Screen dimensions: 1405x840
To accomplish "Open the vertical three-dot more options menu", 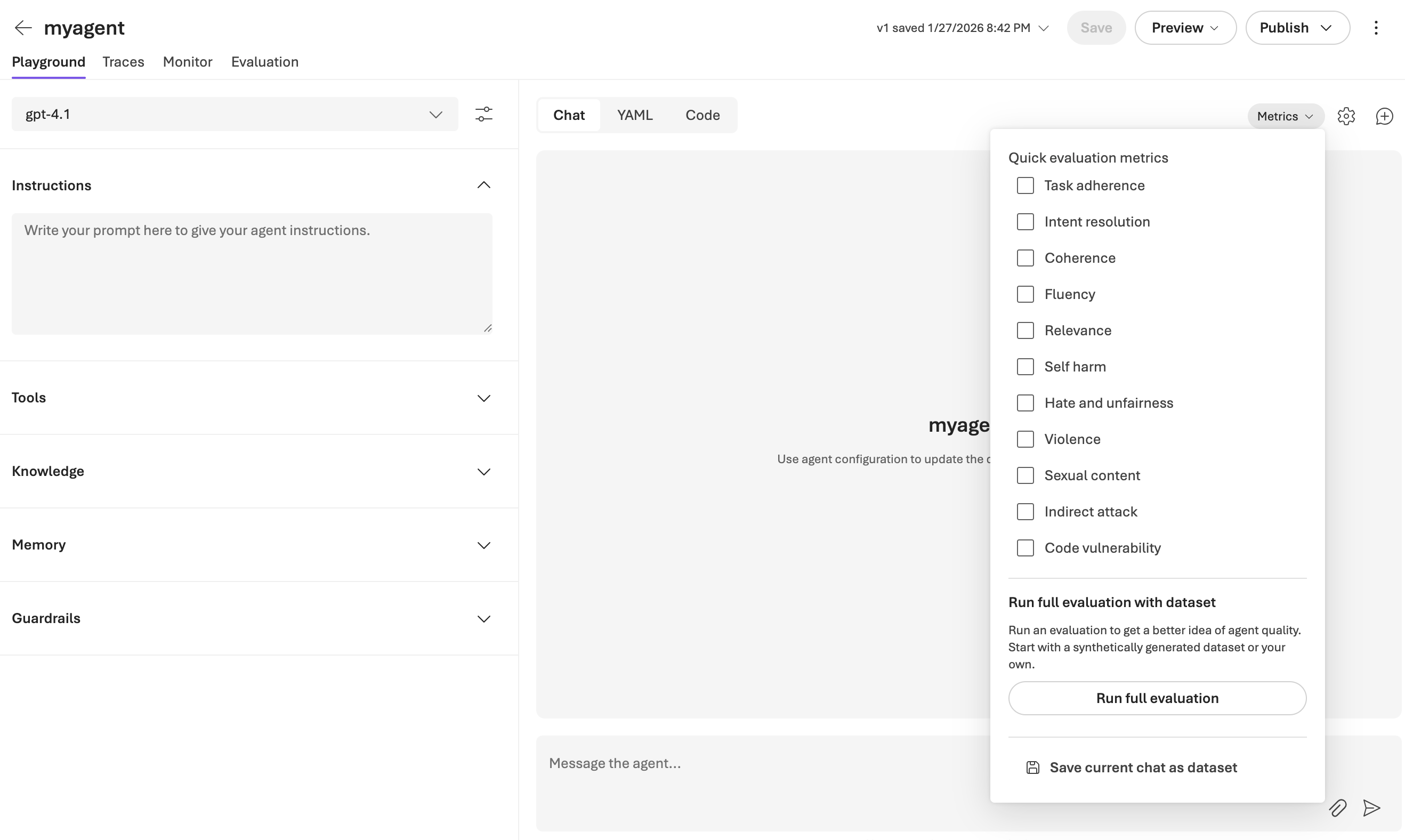I will [x=1376, y=28].
